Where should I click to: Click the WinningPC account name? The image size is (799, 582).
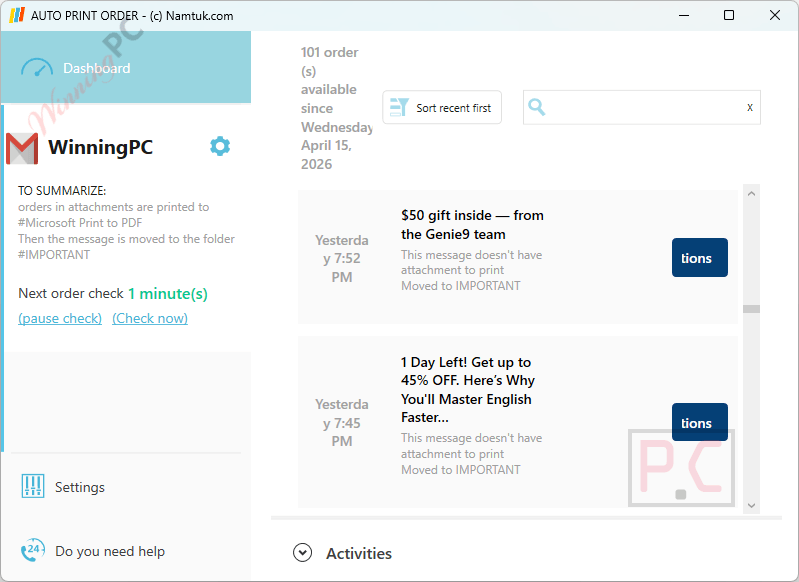tap(100, 147)
